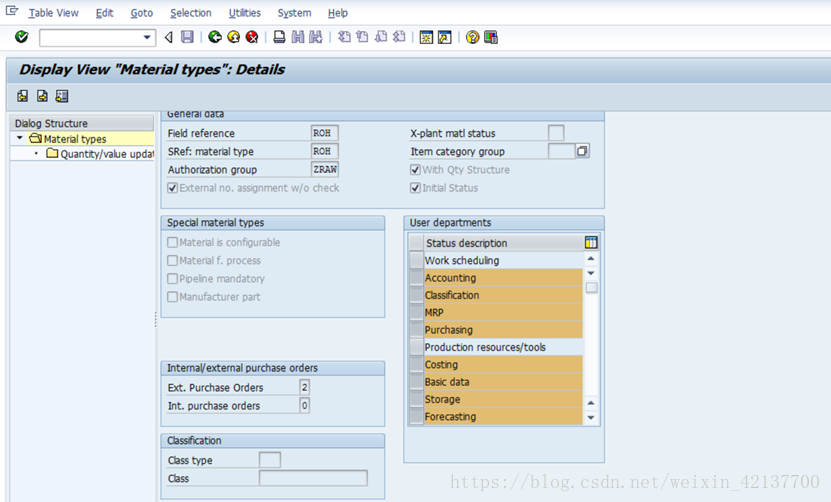
Task: Toggle With Qty Structure checkbox
Action: [416, 170]
